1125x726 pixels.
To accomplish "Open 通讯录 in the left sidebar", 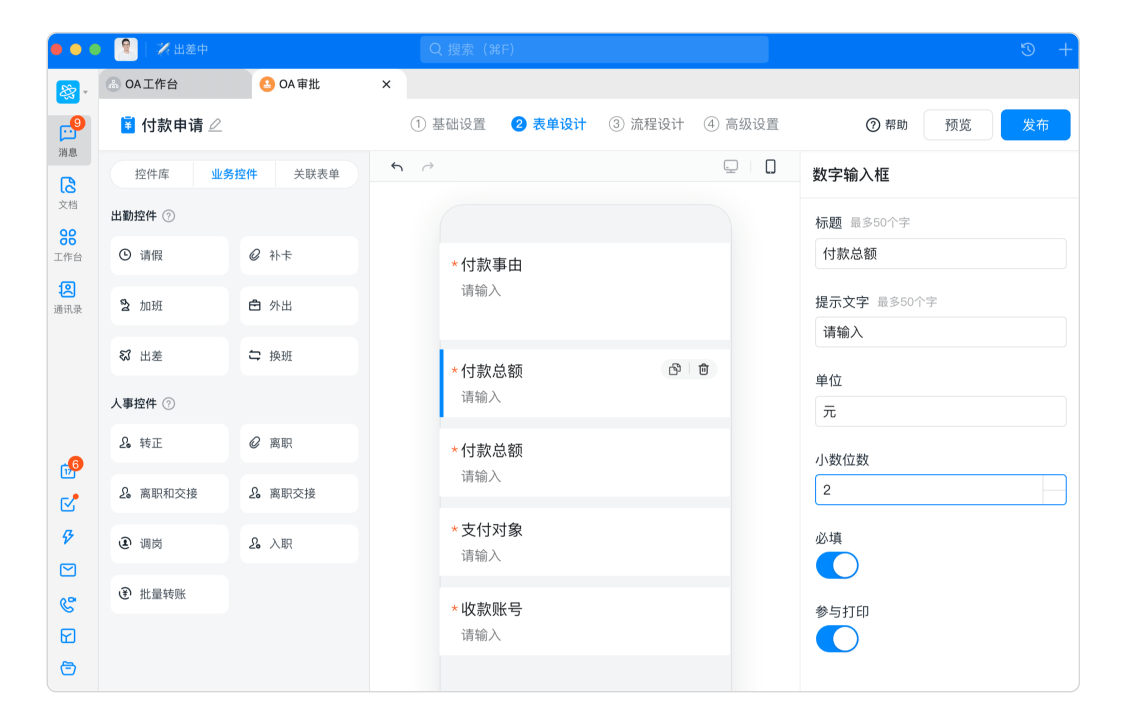I will pos(68,297).
